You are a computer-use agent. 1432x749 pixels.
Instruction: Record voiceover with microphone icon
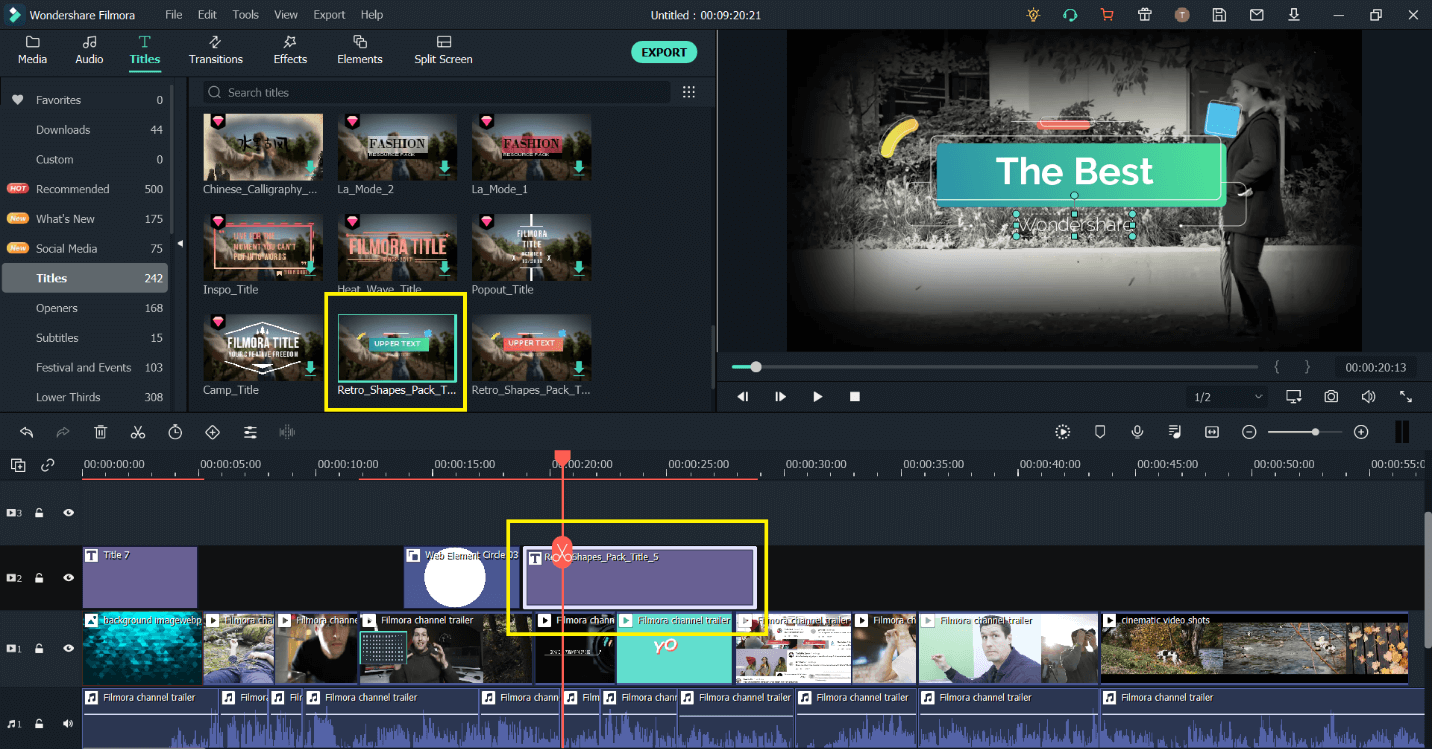coord(1137,432)
